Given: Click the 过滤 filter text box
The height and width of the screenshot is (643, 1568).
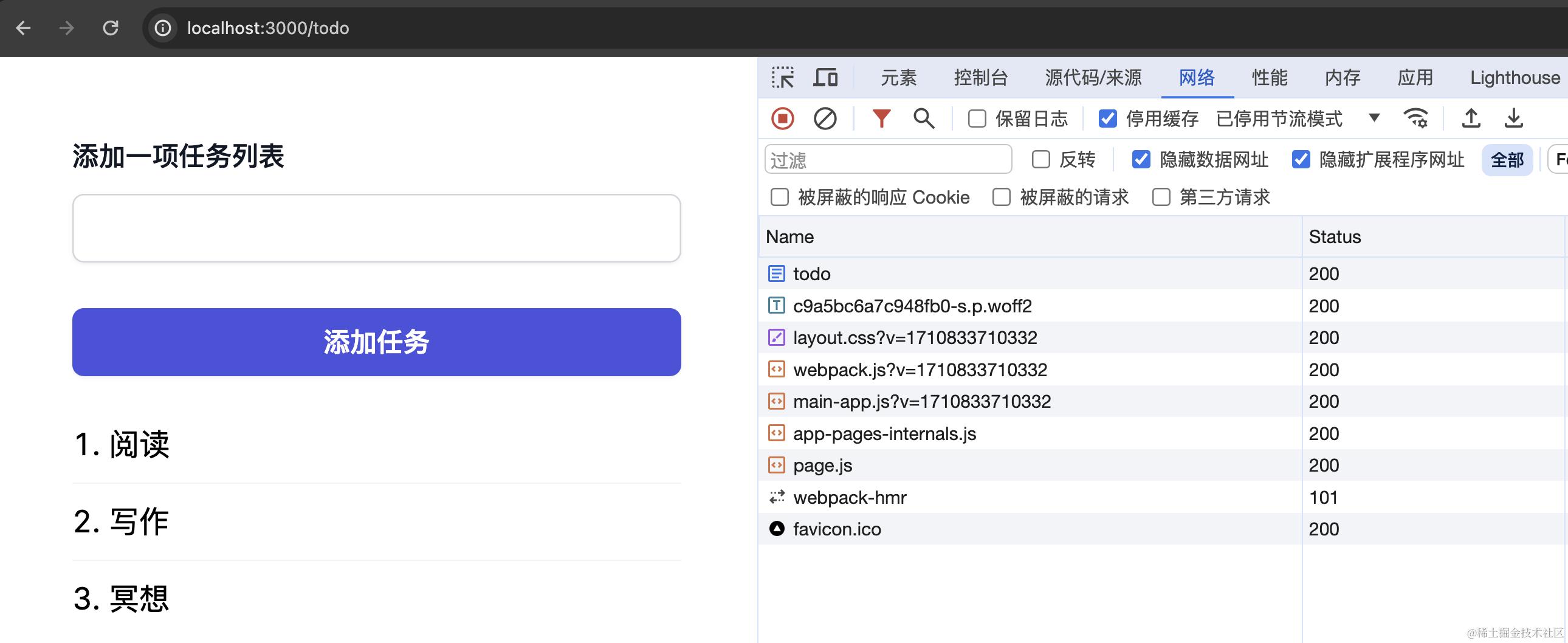Looking at the screenshot, I should [x=888, y=159].
